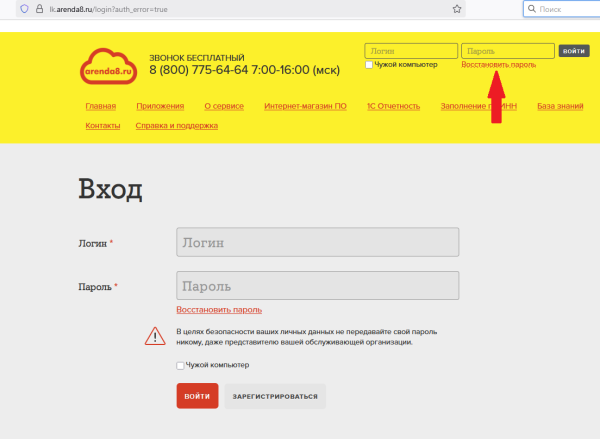Go to the 'Приложения' menu item
The height and width of the screenshot is (439, 600).
click(160, 106)
